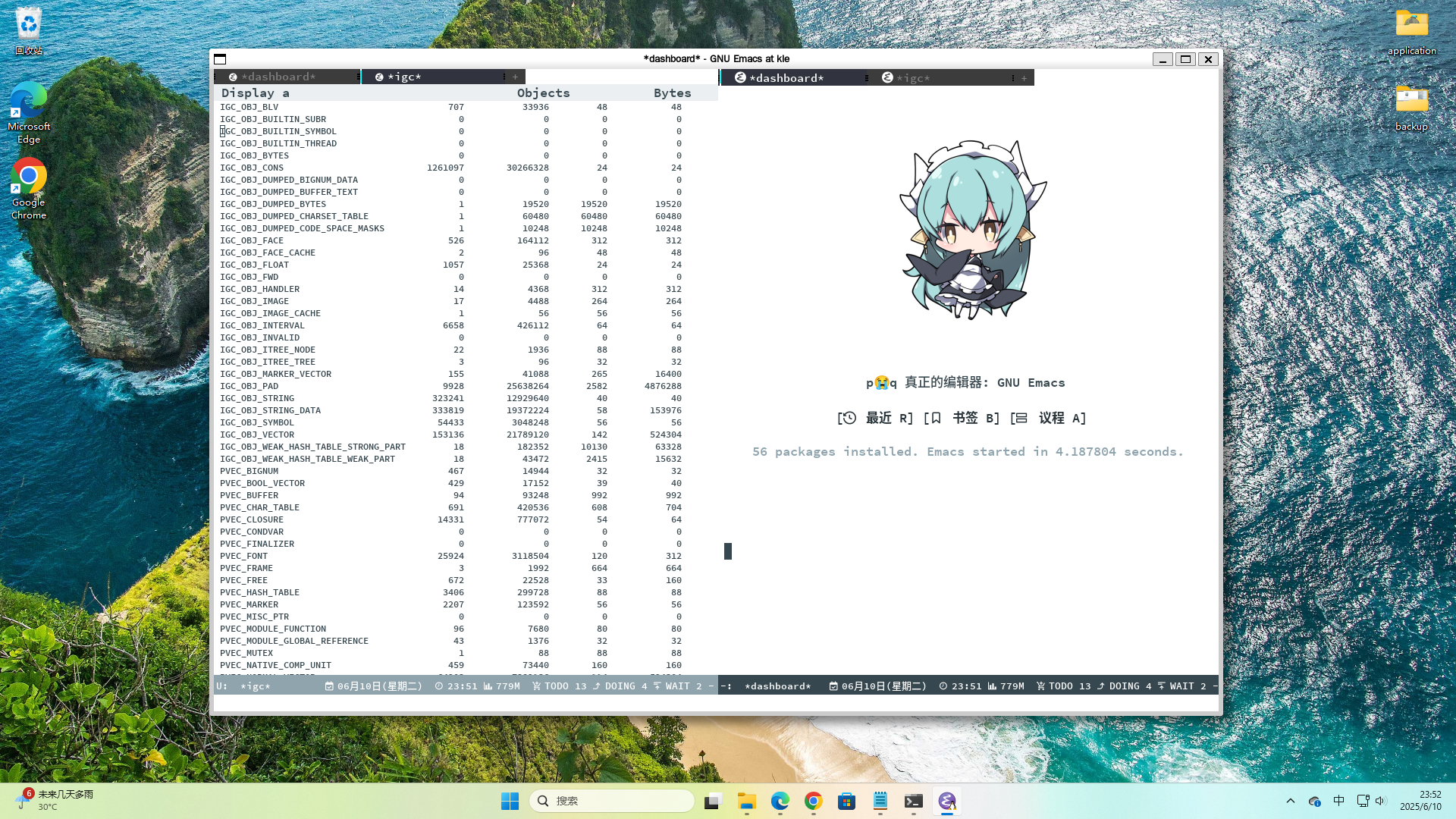This screenshot has height=819, width=1456.
Task: Click DOING arrow icon in left mode line
Action: pyautogui.click(x=597, y=686)
